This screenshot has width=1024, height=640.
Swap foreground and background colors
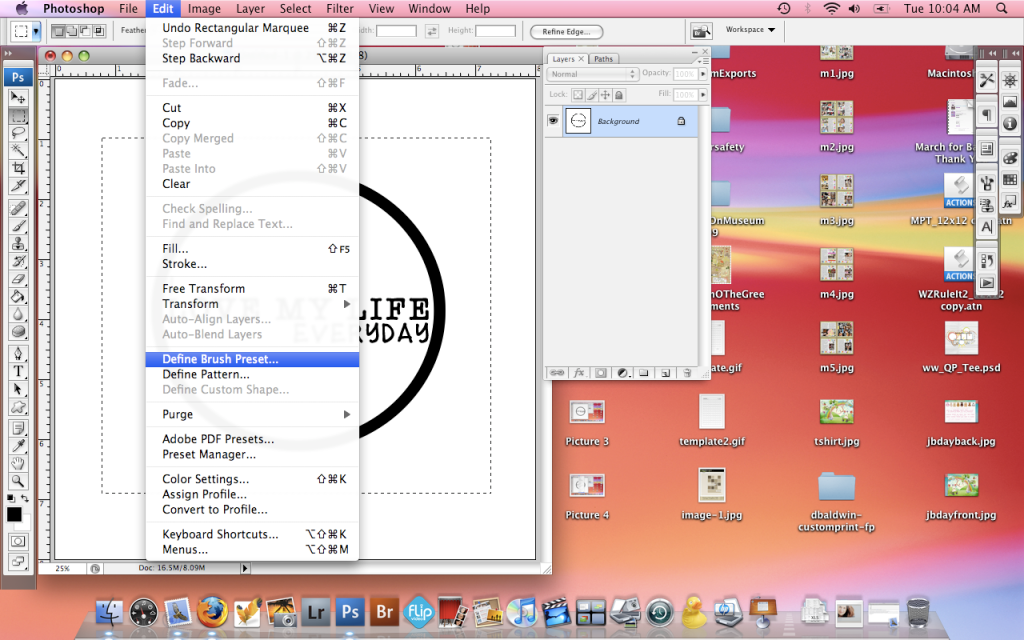pyautogui.click(x=25, y=498)
